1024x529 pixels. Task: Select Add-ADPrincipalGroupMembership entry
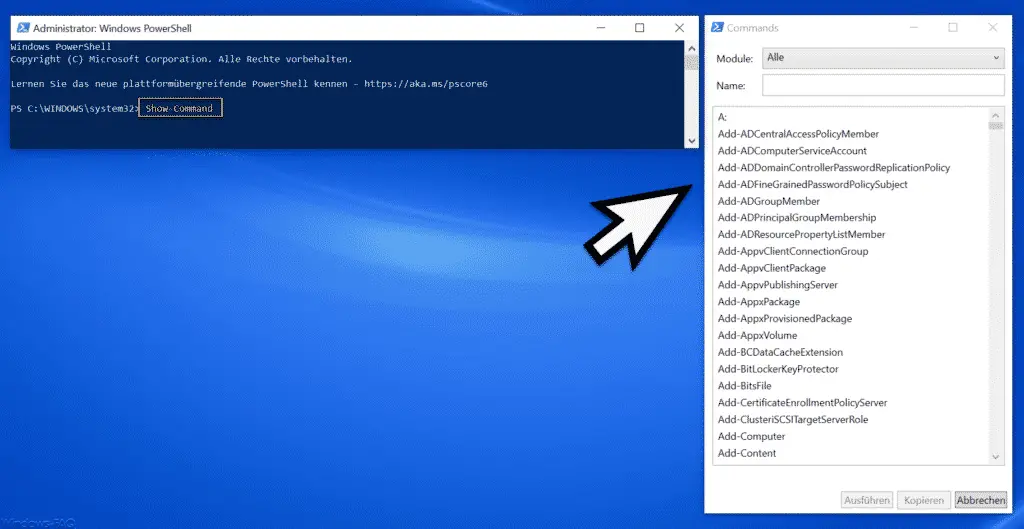[x=797, y=217]
